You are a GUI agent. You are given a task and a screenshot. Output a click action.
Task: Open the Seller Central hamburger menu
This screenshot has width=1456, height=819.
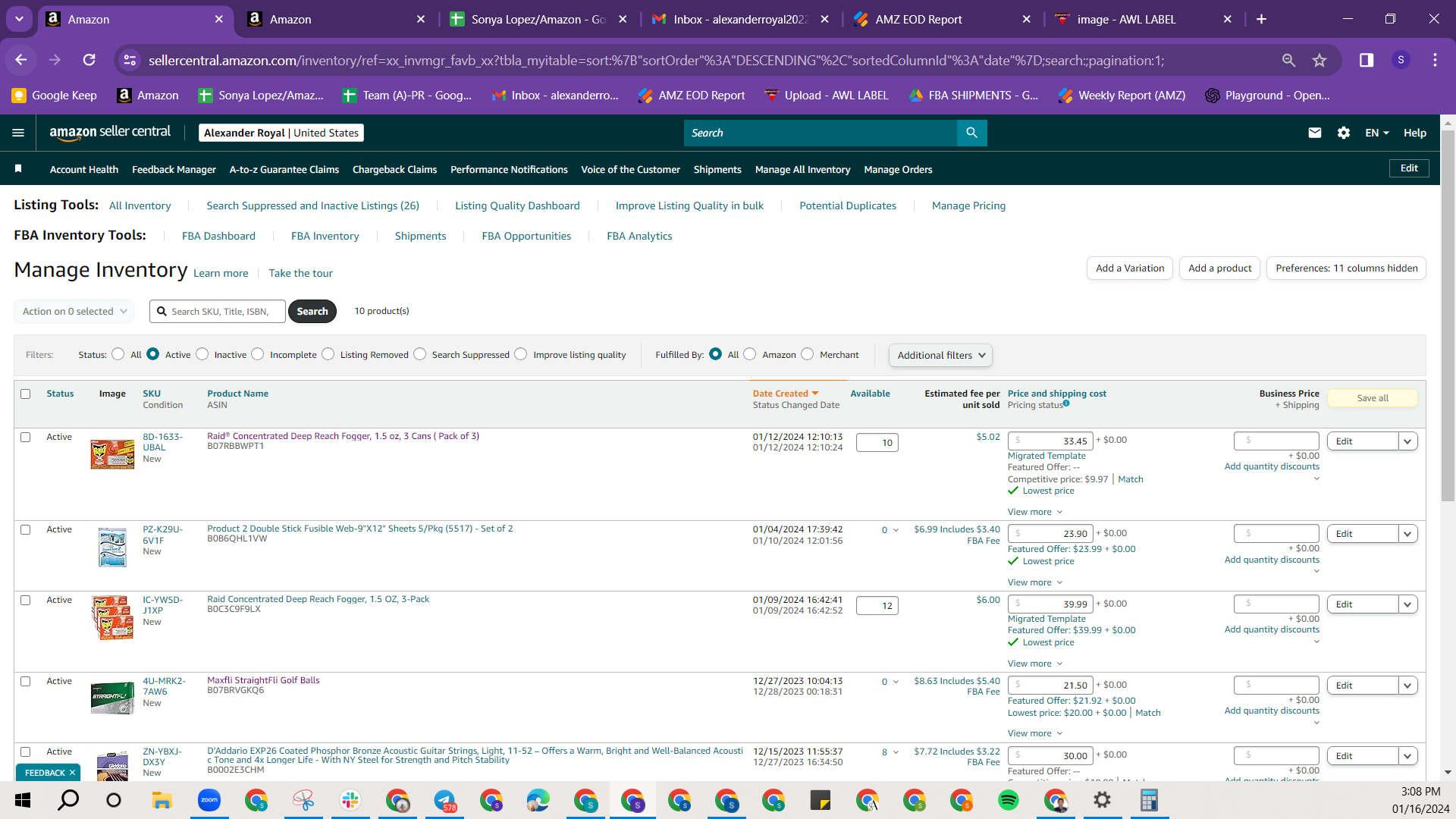(x=18, y=133)
